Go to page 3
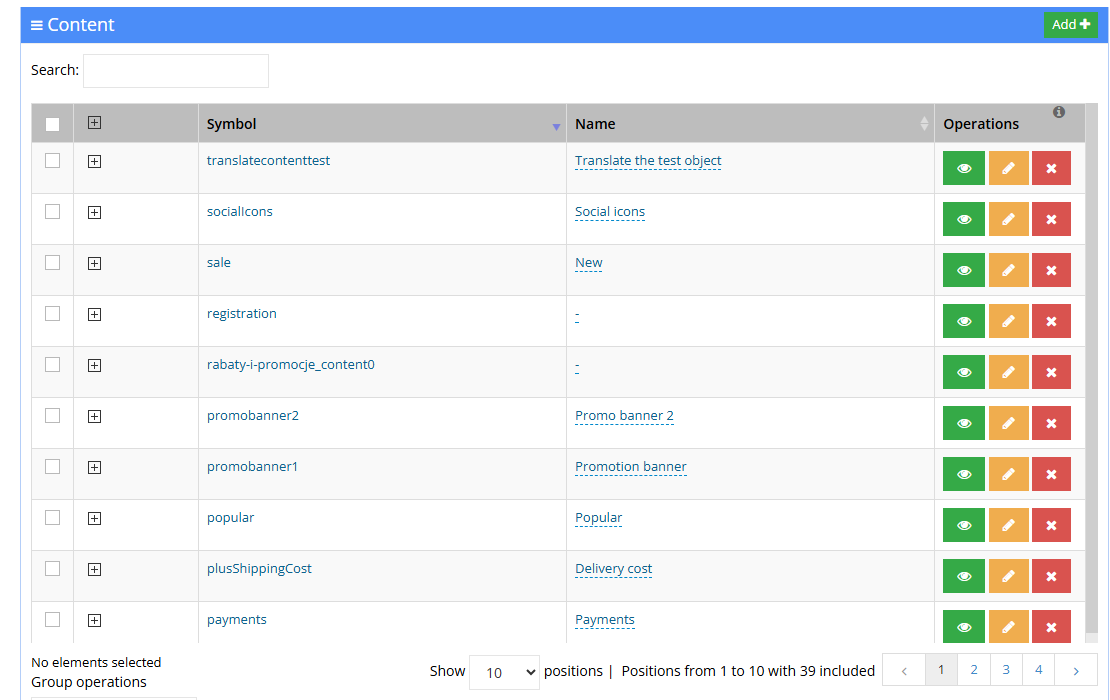 1006,670
